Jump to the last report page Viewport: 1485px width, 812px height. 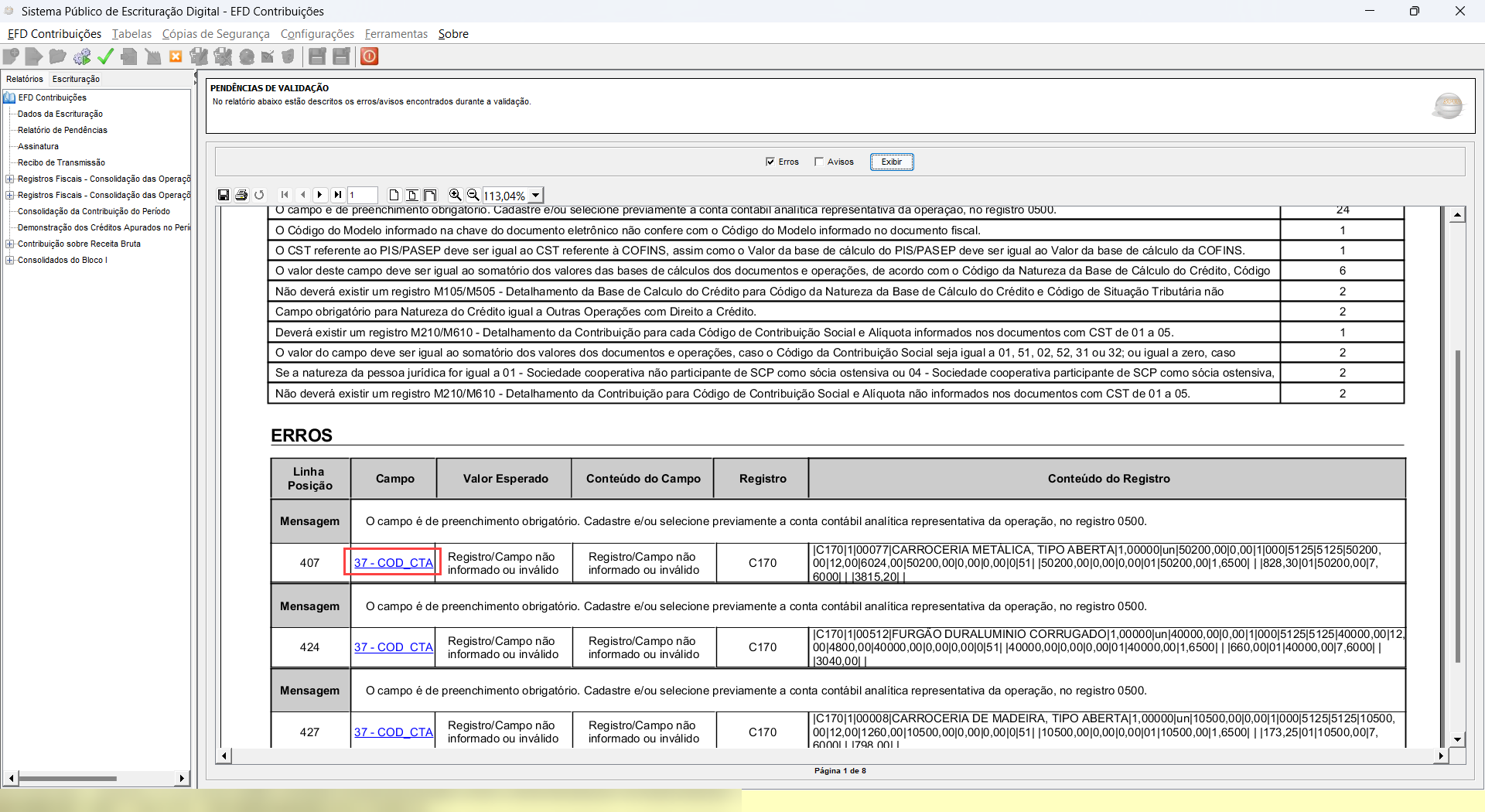click(338, 195)
